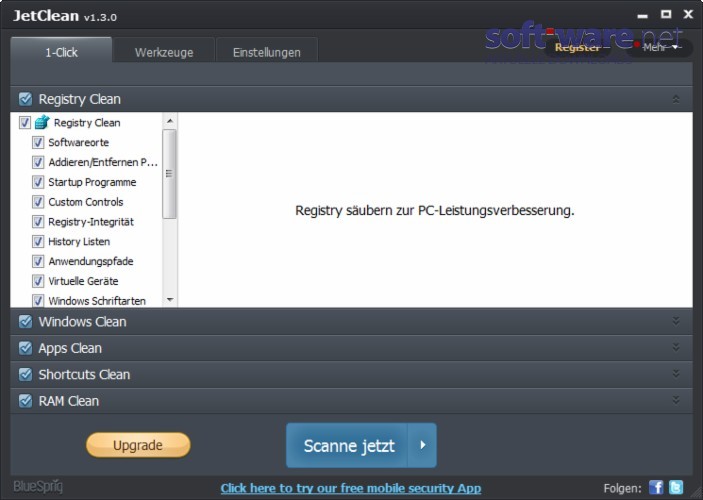This screenshot has width=703, height=500.
Task: Open the Einstellungen tab
Action: pos(267,52)
